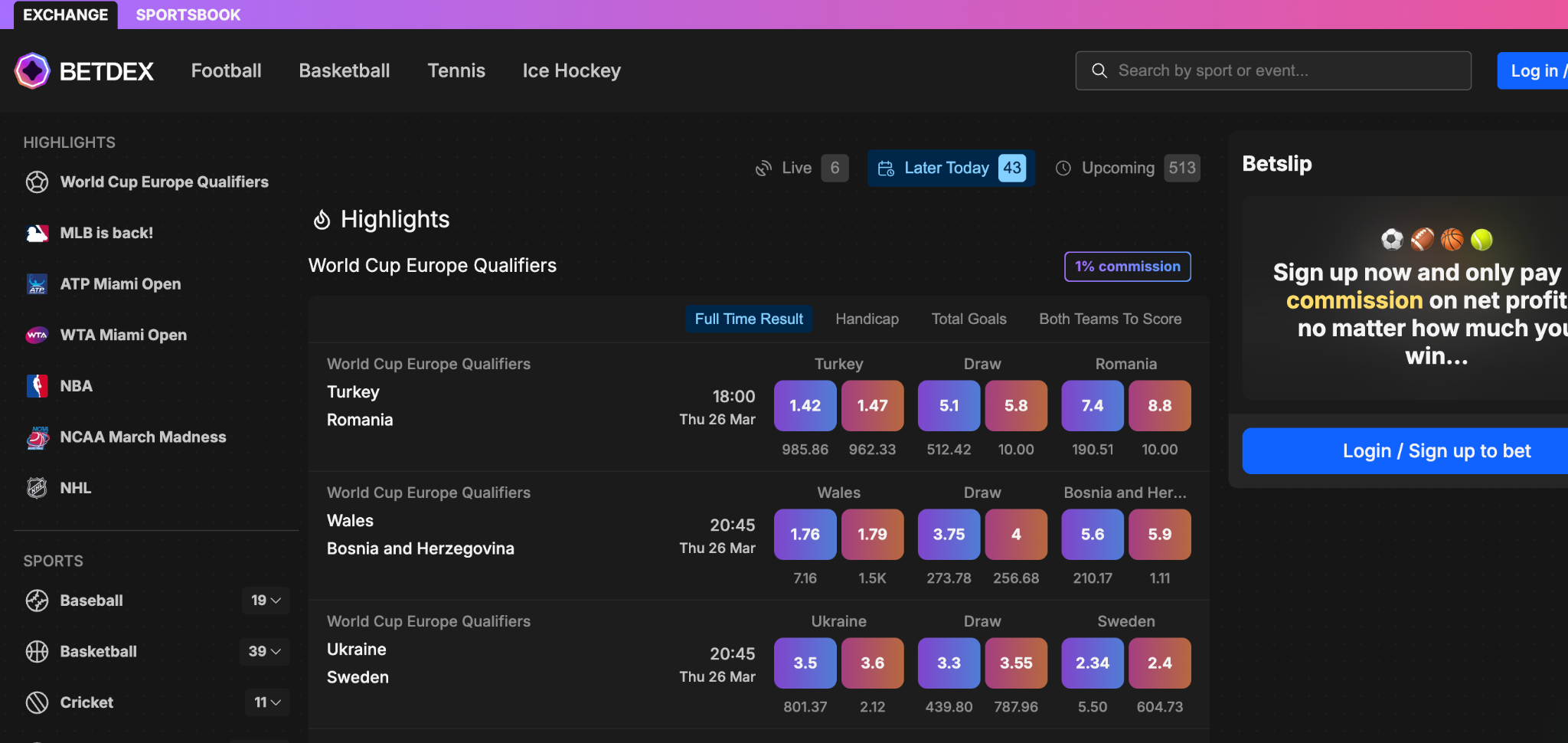Viewport: 1568px width, 743px height.
Task: Expand the Cricket 11 dropdown
Action: pyautogui.click(x=267, y=702)
